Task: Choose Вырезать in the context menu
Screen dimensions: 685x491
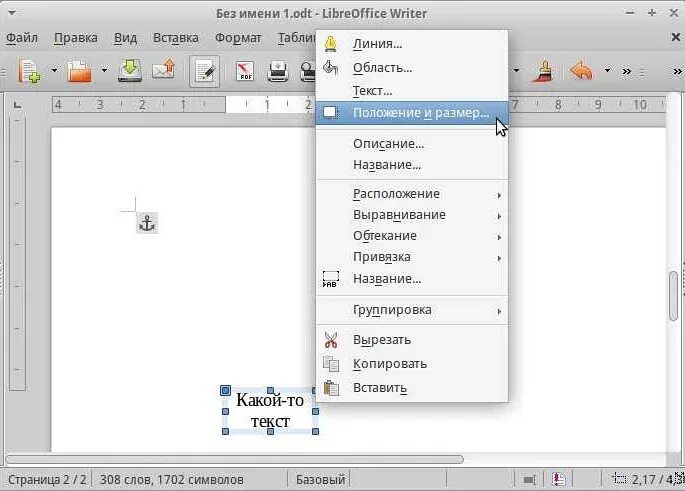Action: click(412, 340)
